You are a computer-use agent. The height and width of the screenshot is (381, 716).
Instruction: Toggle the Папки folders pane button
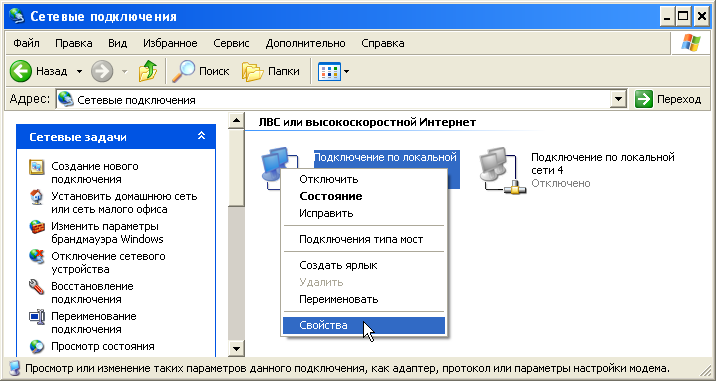coord(271,71)
